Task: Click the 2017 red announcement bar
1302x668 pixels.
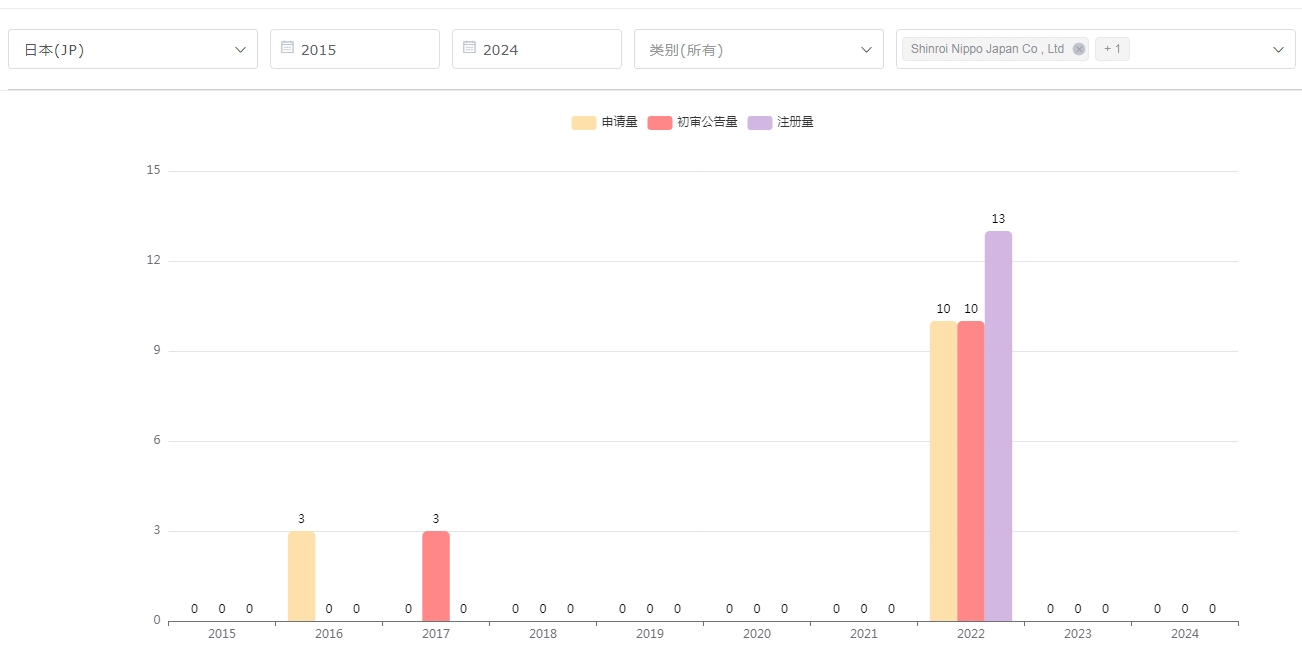Action: [436, 575]
